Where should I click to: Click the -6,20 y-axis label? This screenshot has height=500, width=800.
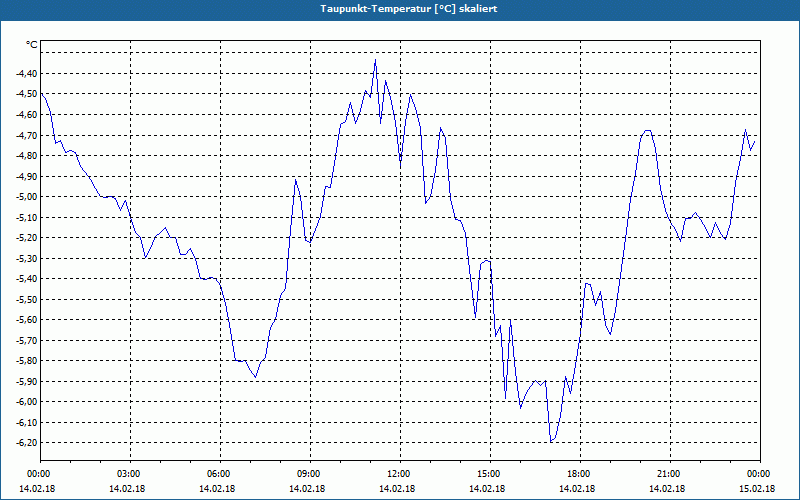click(27, 443)
